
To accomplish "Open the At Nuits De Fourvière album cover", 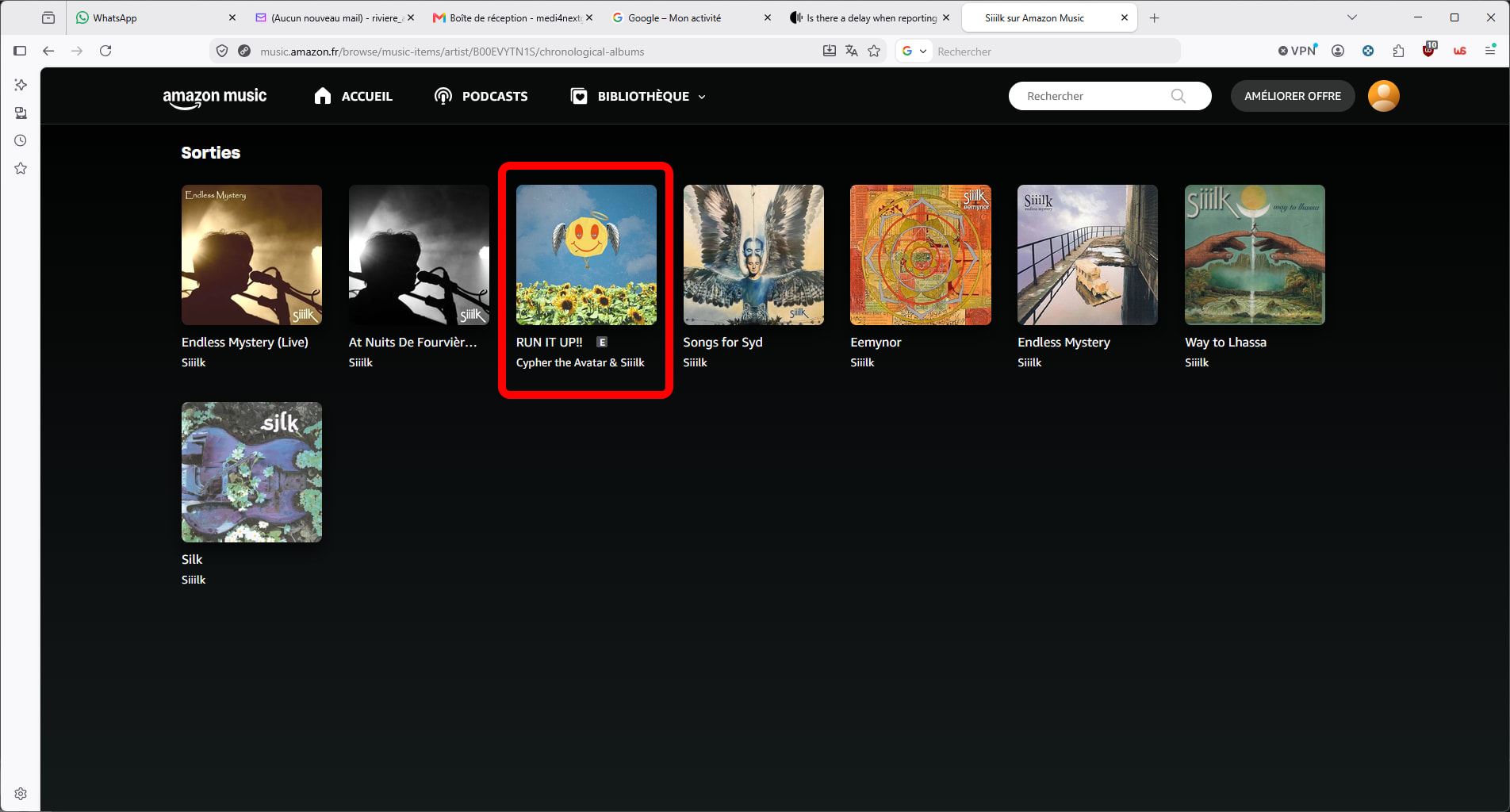I will [419, 255].
